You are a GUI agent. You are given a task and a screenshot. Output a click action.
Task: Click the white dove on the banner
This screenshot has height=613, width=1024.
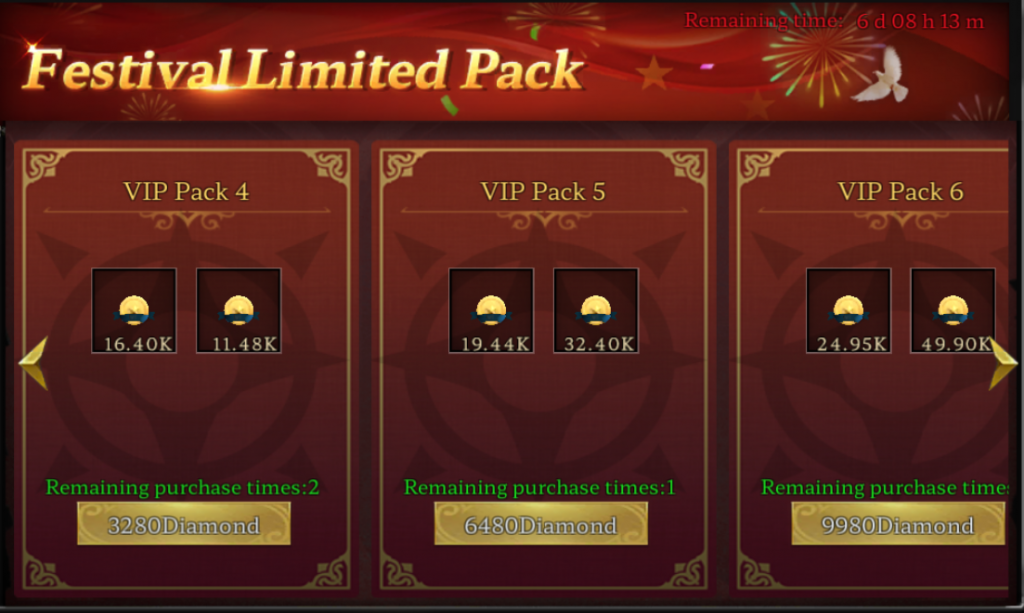coord(882,75)
